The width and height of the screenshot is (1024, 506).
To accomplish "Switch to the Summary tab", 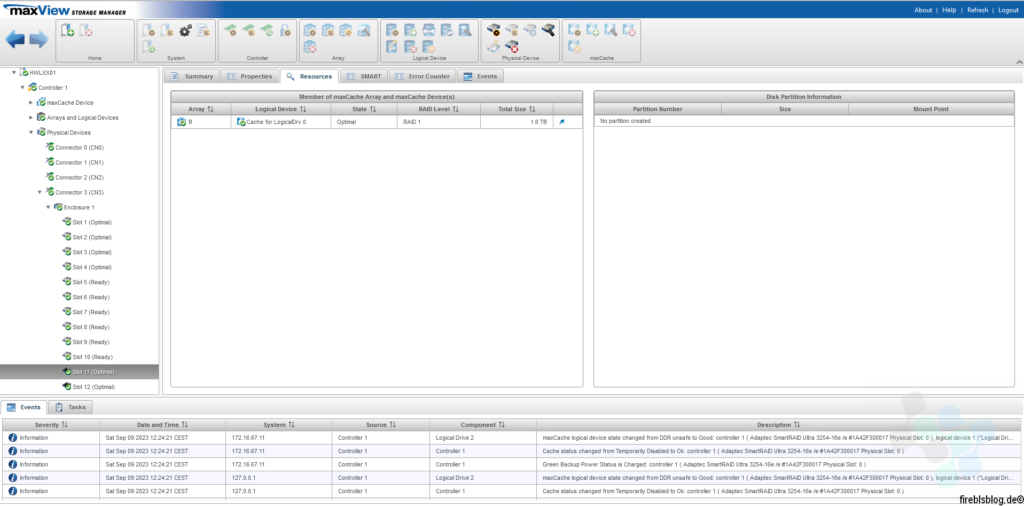I will coord(191,76).
